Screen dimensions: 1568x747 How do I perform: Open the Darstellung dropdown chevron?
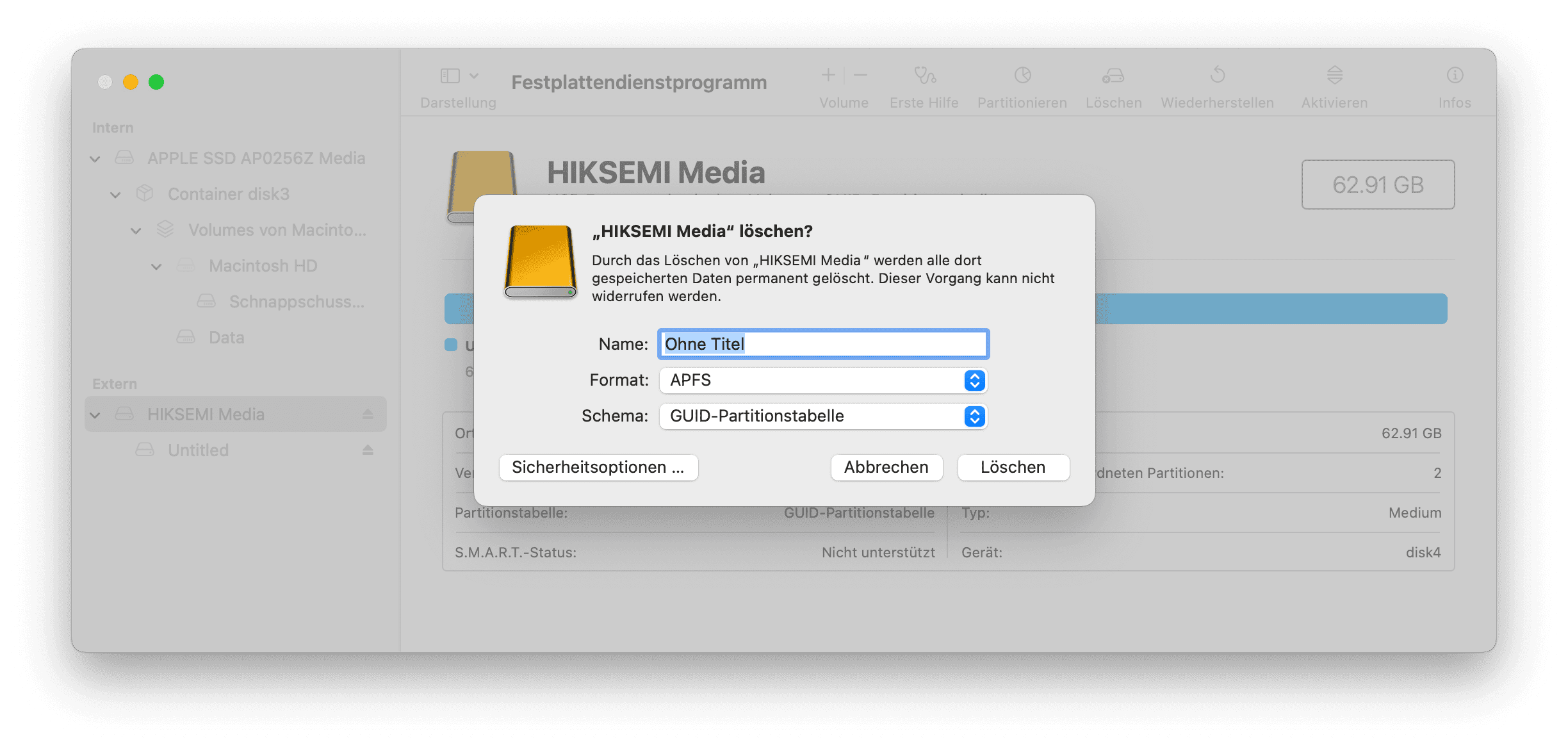(474, 76)
